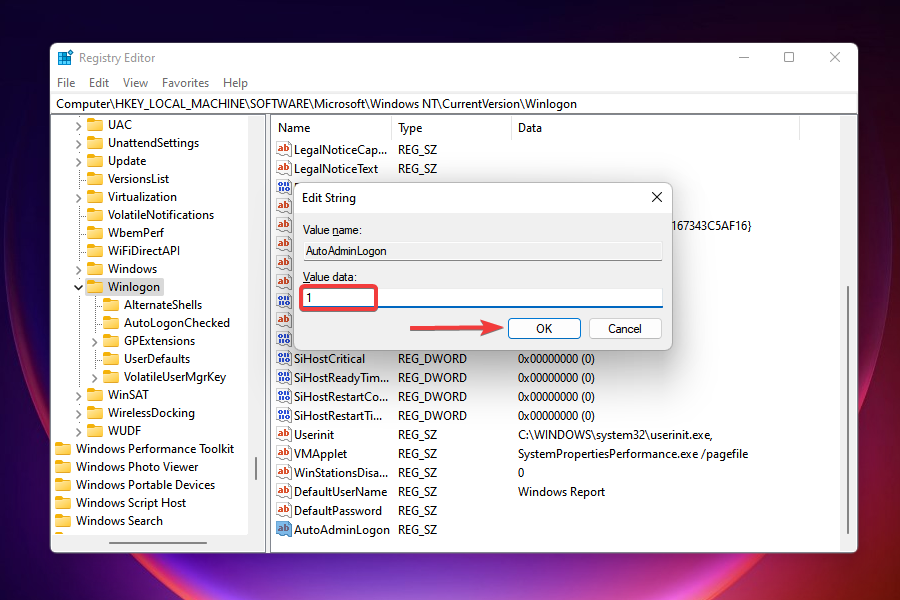The width and height of the screenshot is (900, 600).
Task: Click the Value name field showing AutoAdminLogon
Action: coord(482,251)
